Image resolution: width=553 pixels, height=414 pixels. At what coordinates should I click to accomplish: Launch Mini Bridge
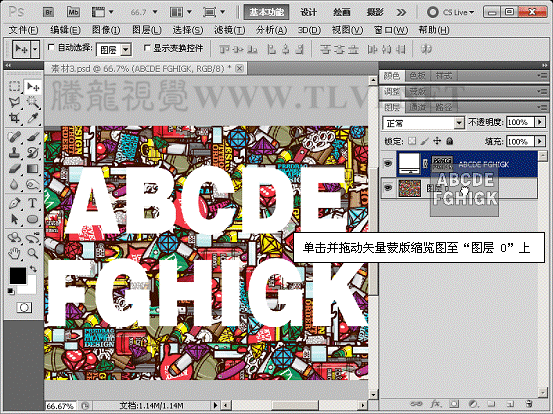click(73, 12)
